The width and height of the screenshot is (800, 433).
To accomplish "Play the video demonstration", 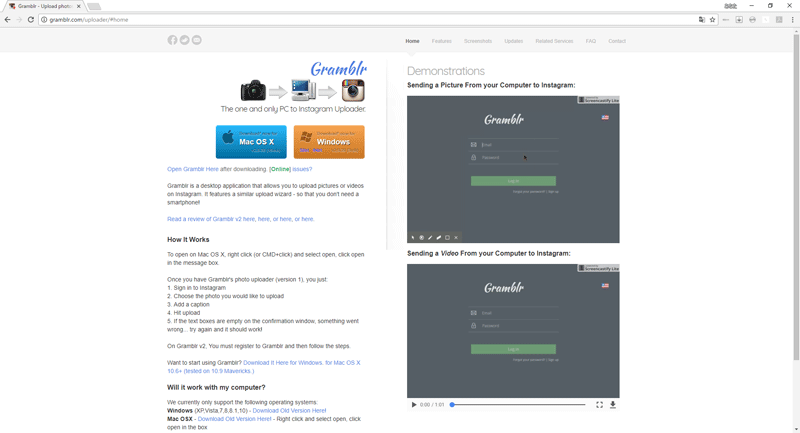I will click(414, 404).
